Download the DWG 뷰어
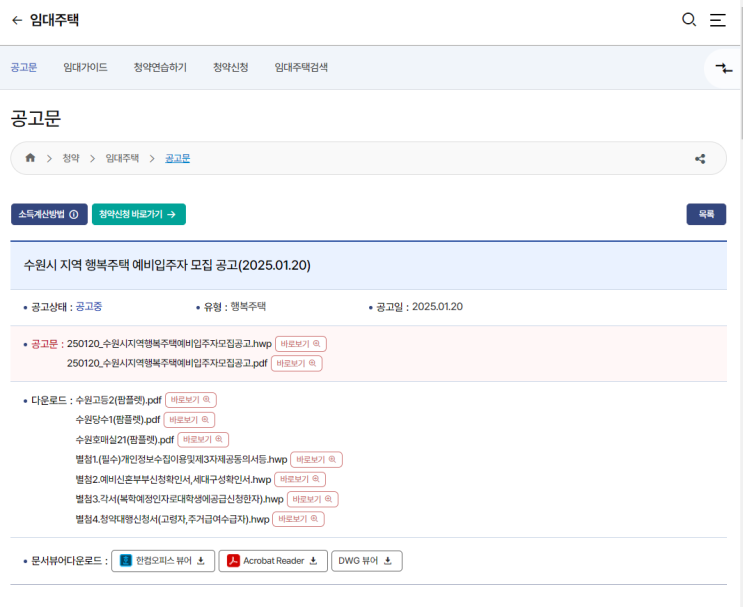This screenshot has height=607, width=743. coord(367,561)
